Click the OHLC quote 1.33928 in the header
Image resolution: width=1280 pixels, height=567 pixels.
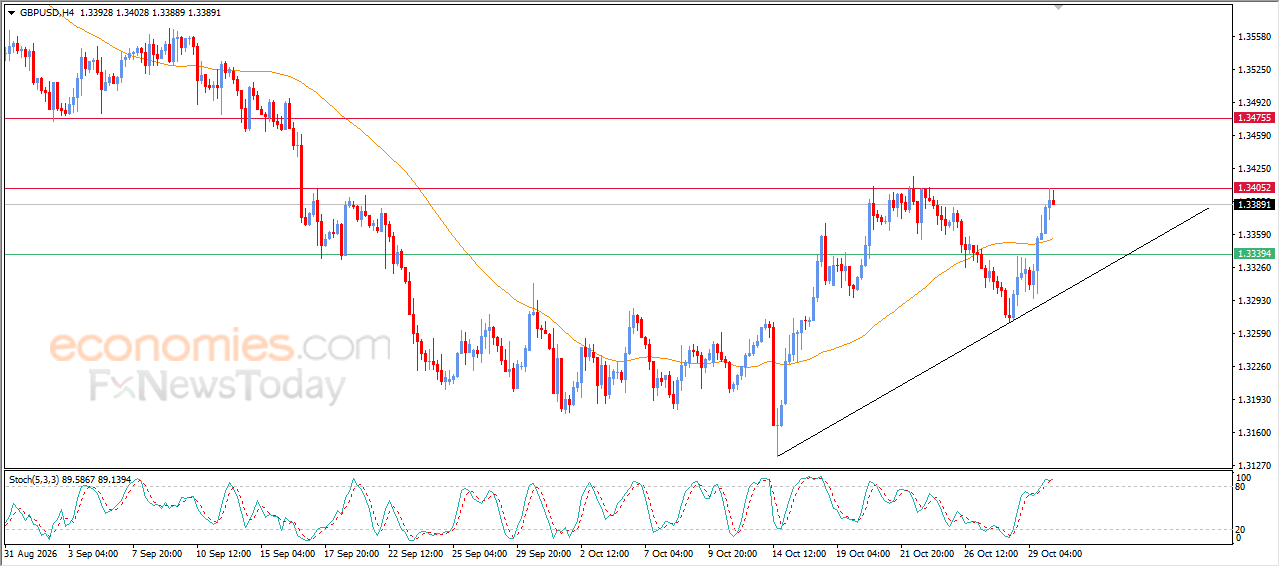point(98,13)
